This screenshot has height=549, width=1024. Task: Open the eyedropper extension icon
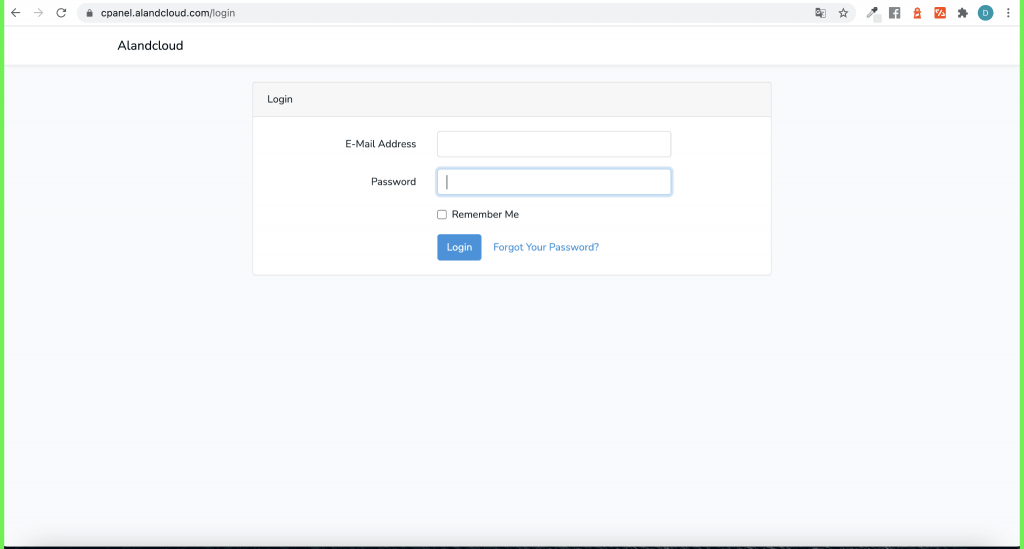(x=872, y=13)
